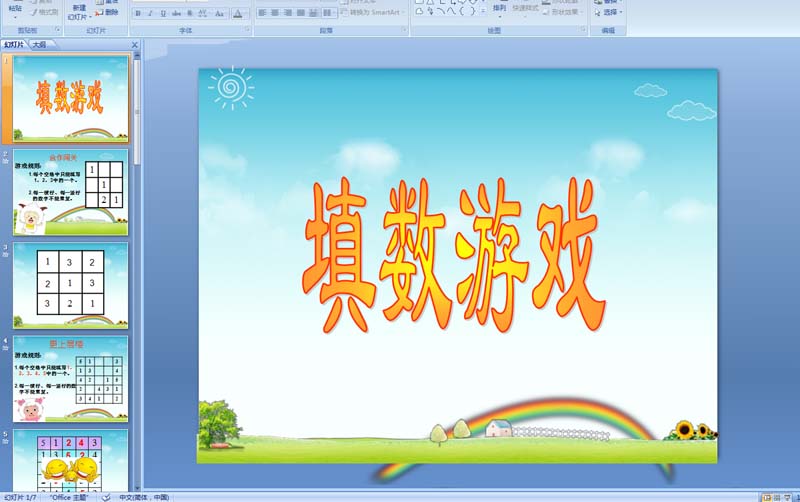Click the Convert to SmartArt button
The image size is (800, 502).
(373, 13)
